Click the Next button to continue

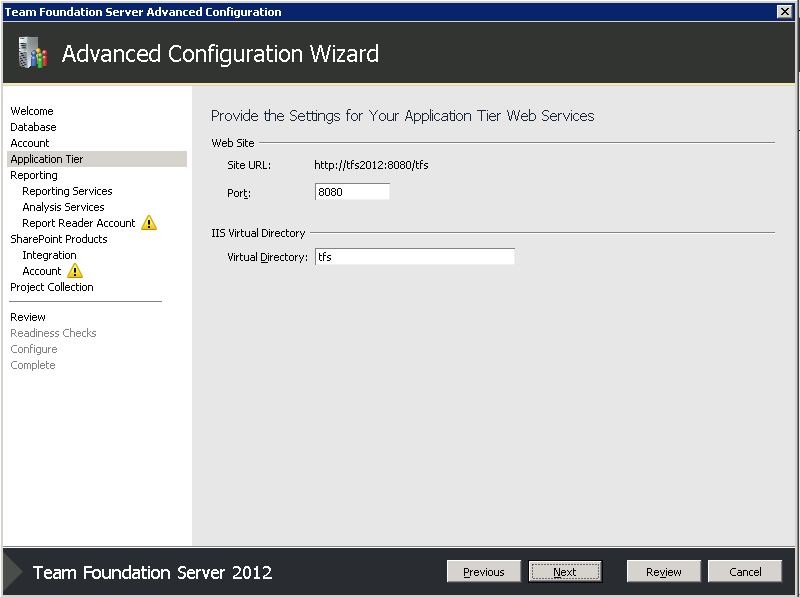pos(565,571)
